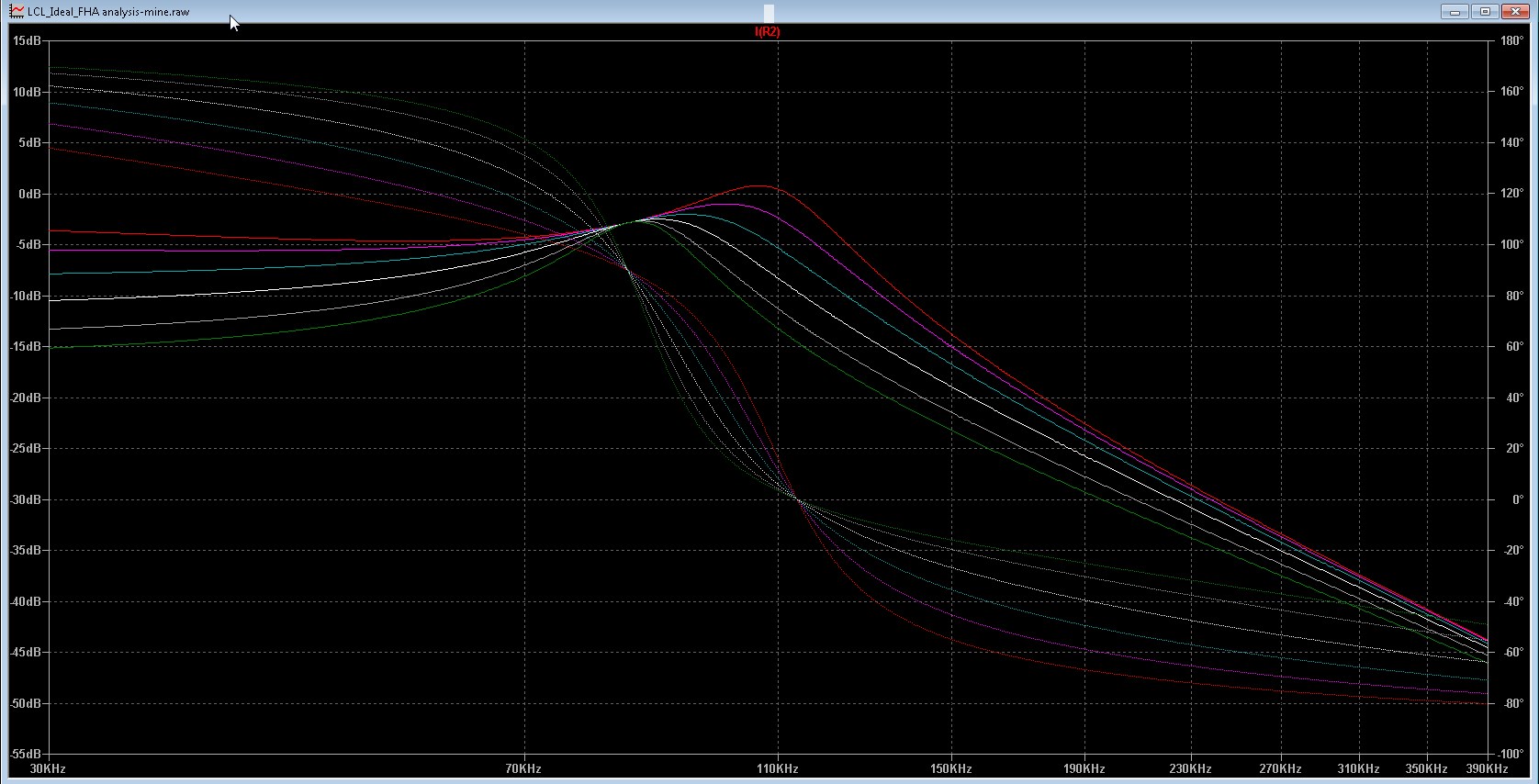Click the 10dB magnitude axis label
Viewport: 1539px width, 784px height.
coord(28,92)
